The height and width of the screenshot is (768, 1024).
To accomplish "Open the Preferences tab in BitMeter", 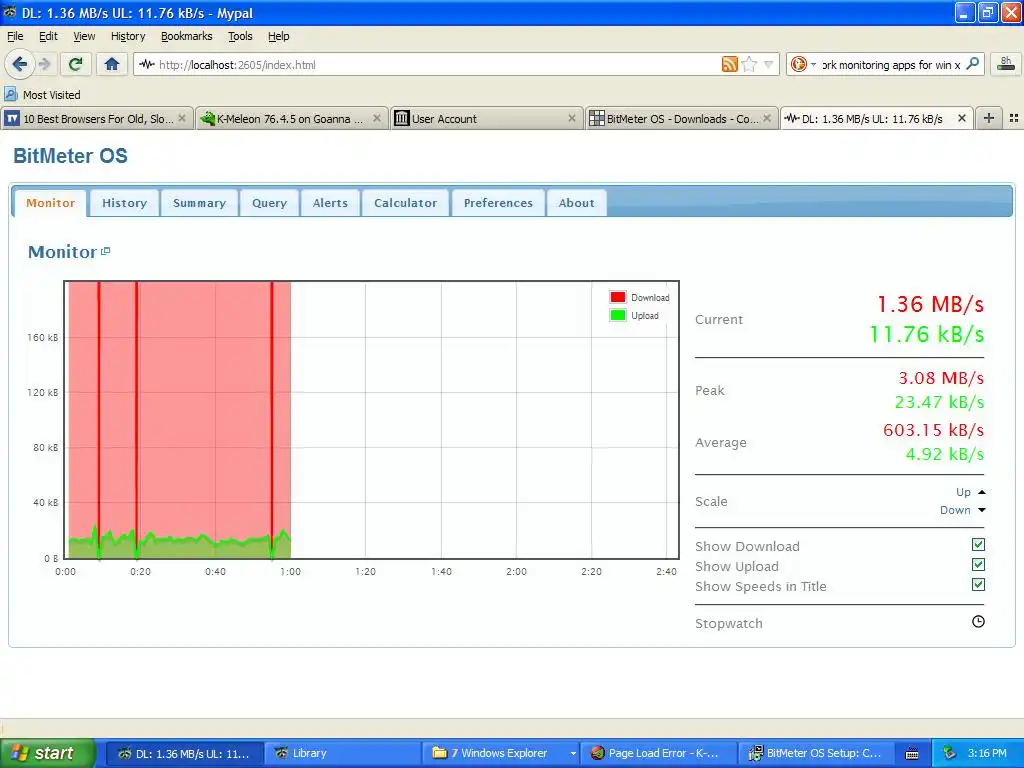I will 498,203.
